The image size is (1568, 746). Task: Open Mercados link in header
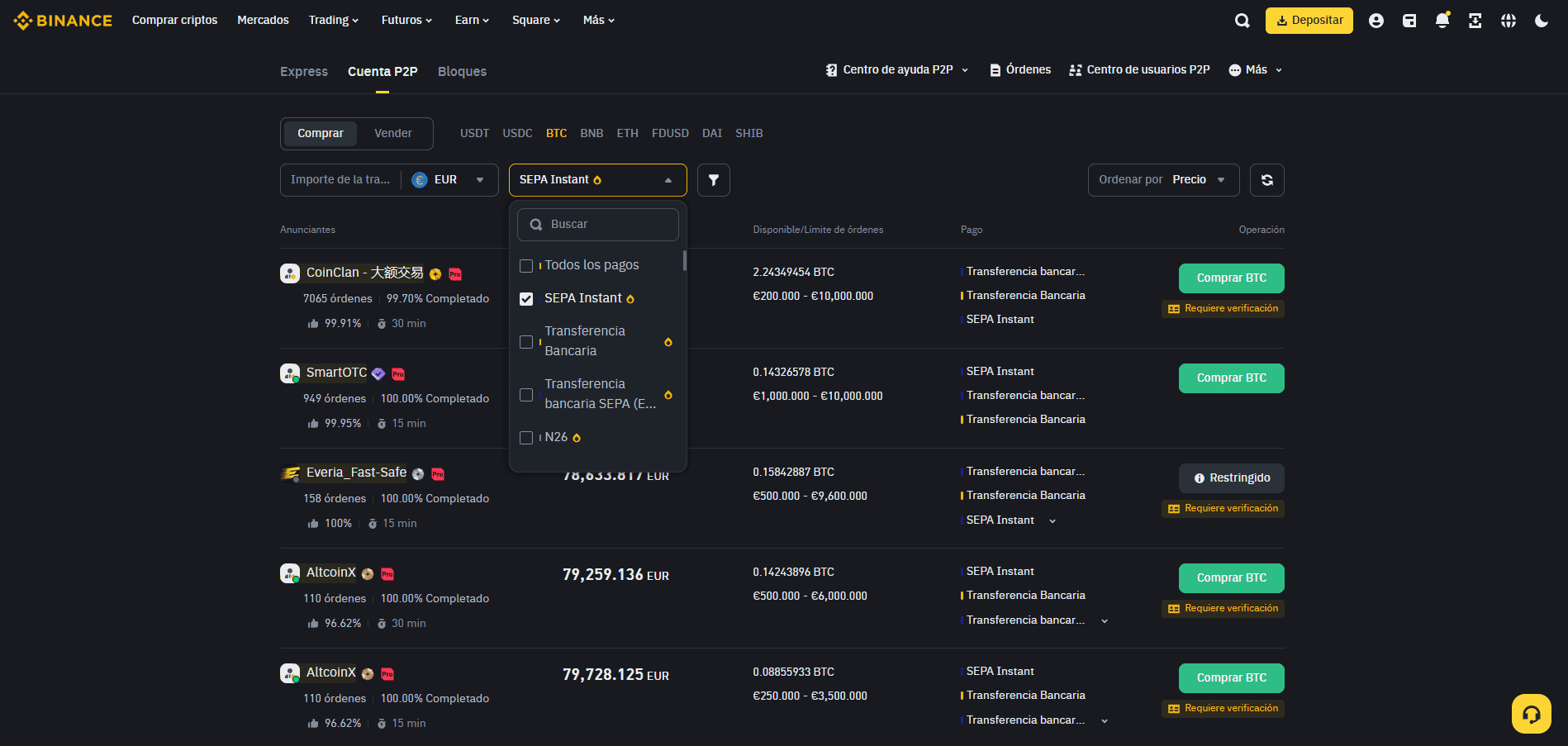[x=263, y=21]
